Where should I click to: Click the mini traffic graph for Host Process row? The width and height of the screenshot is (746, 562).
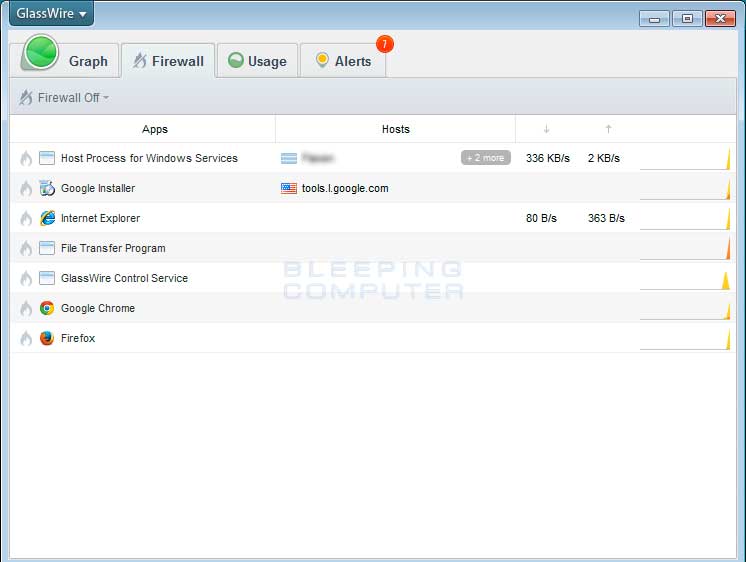685,158
